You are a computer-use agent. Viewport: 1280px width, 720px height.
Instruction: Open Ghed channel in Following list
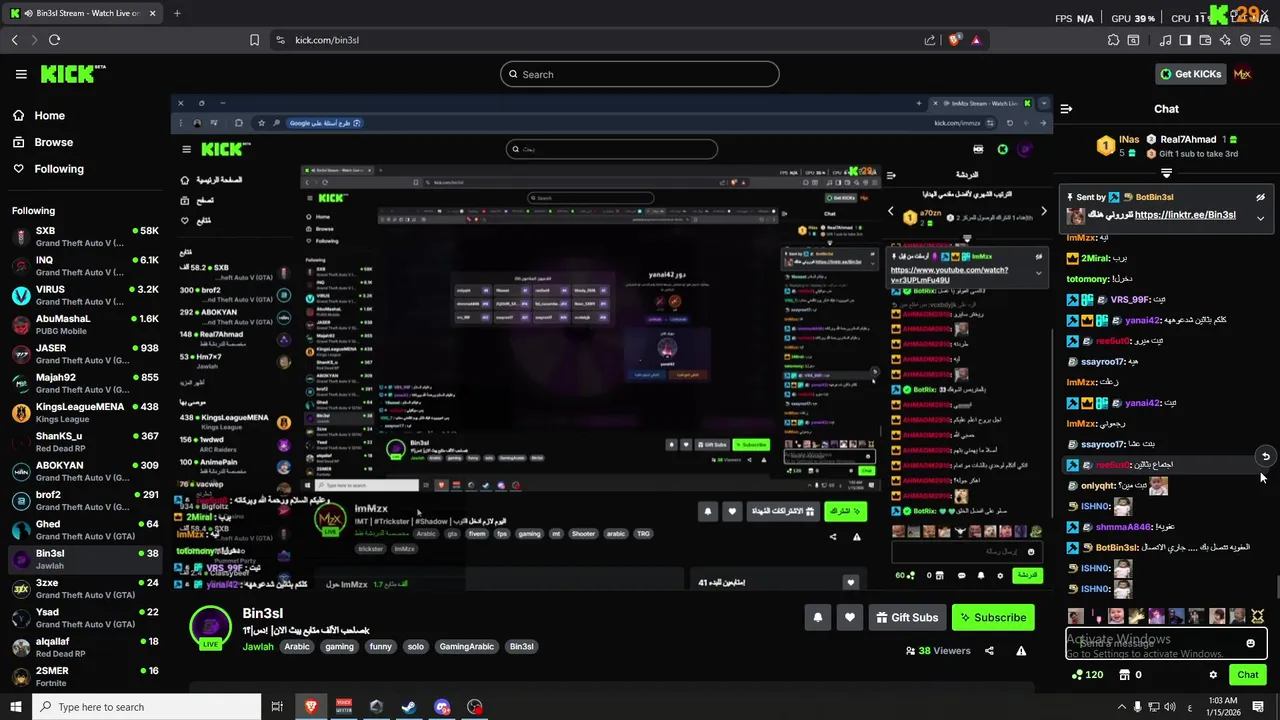pyautogui.click(x=85, y=530)
